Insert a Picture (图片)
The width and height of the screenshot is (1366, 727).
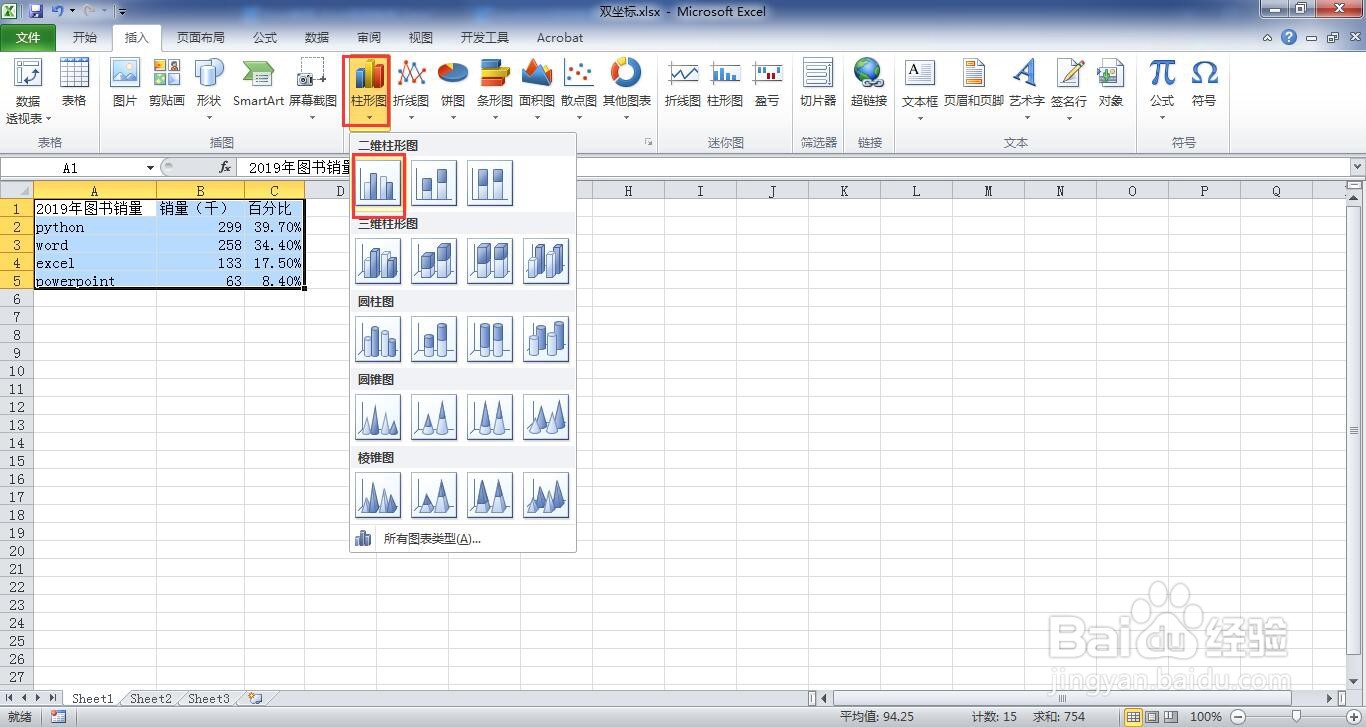pos(125,83)
